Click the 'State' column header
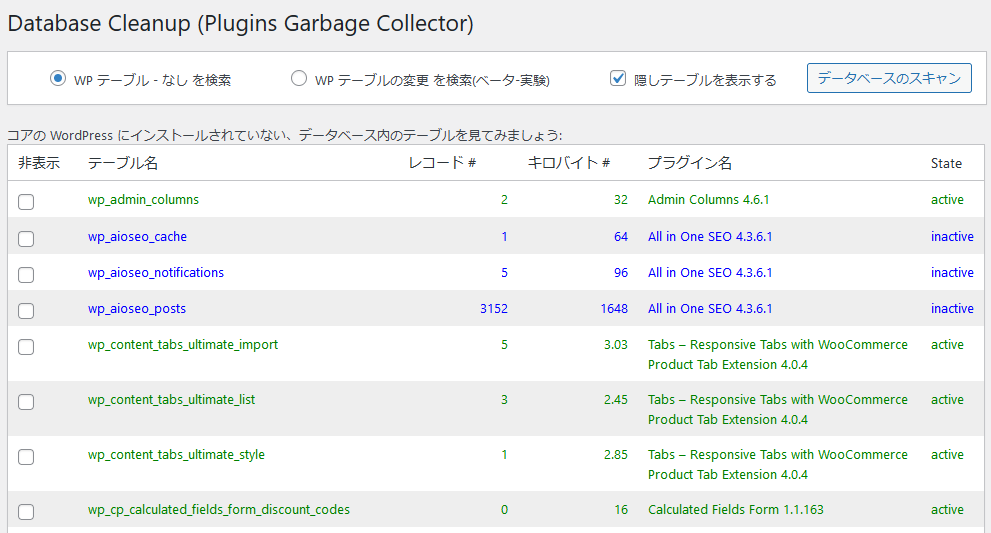 946,163
